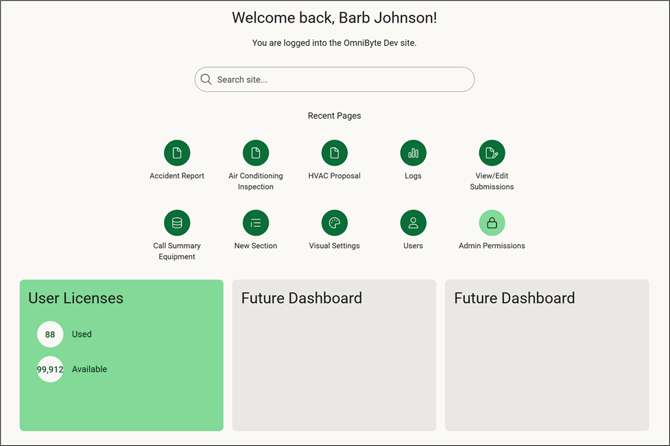Click the Visual Settings text label

click(334, 246)
